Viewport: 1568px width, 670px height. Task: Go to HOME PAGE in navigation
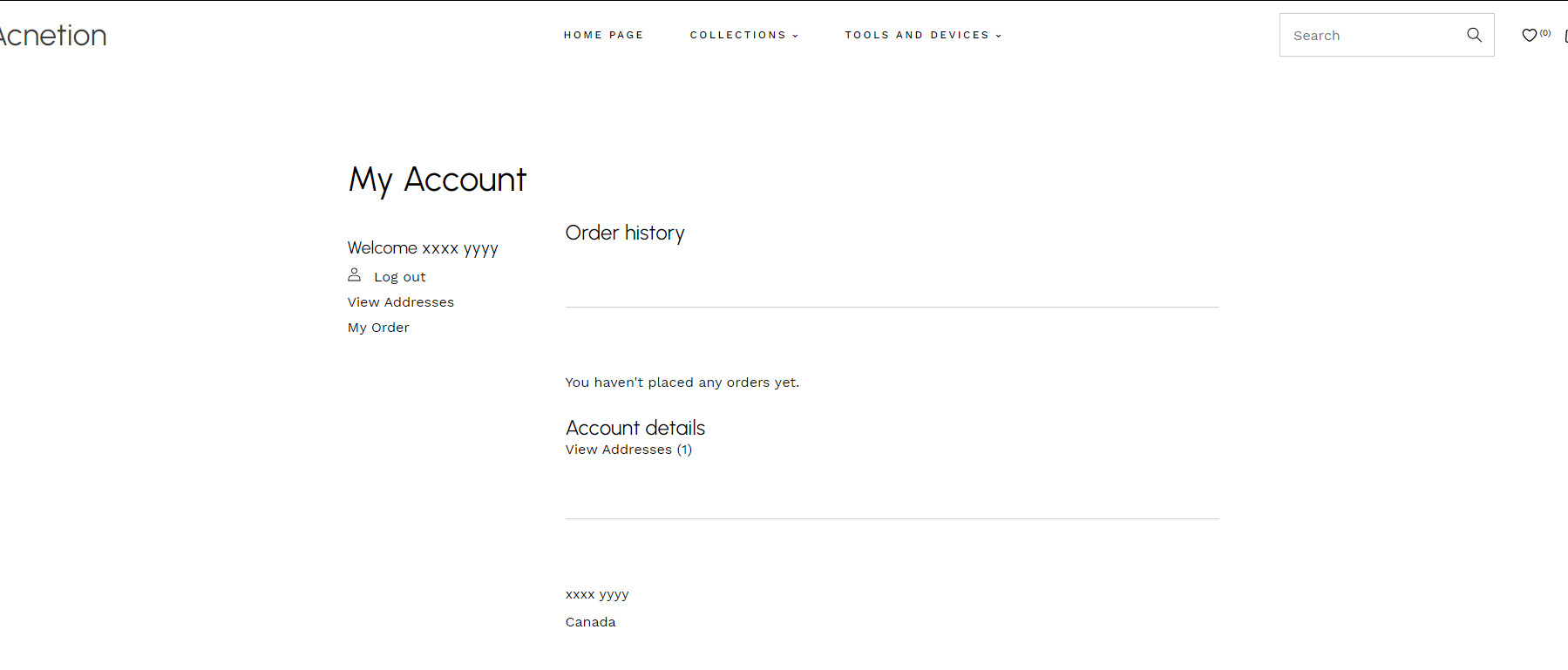[x=603, y=35]
